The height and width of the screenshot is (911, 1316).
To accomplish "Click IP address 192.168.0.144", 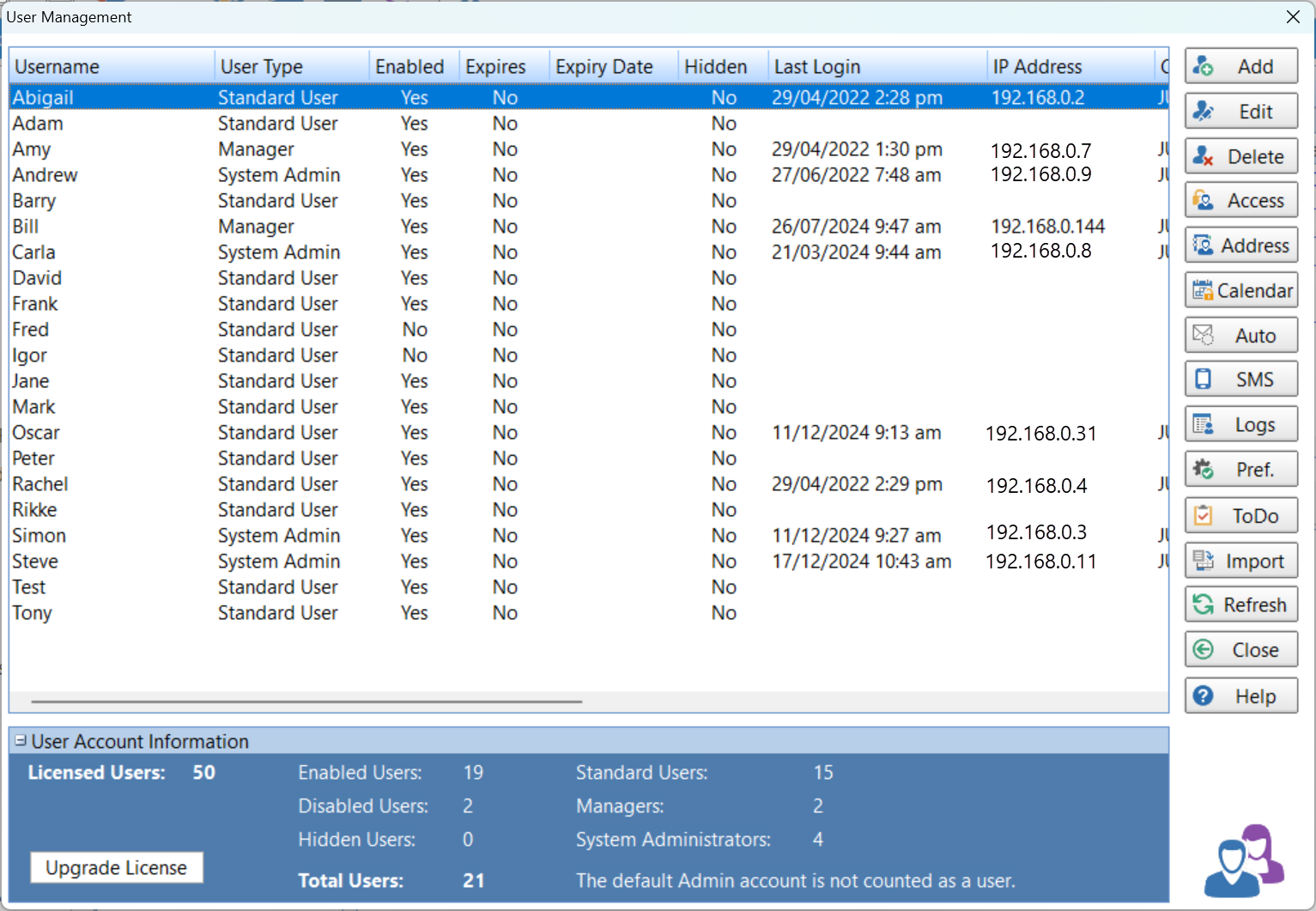I will (1048, 227).
